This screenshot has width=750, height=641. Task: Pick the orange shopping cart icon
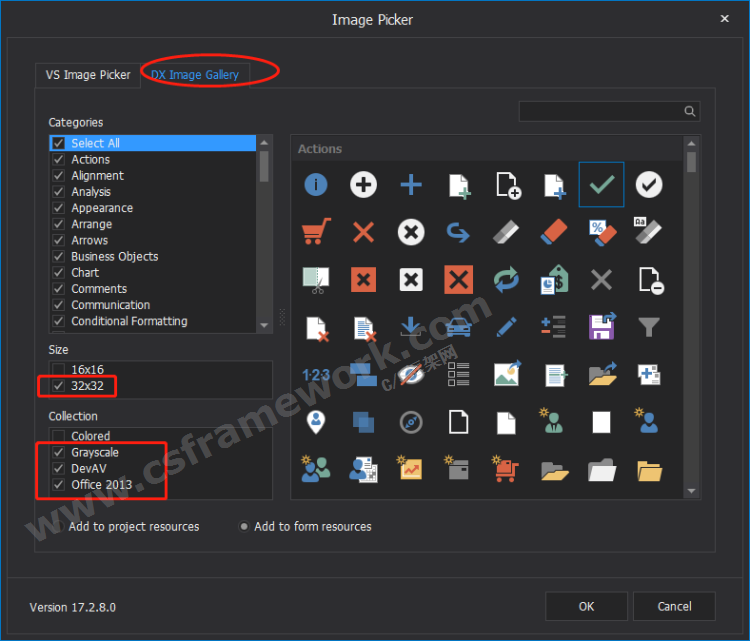tap(316, 231)
